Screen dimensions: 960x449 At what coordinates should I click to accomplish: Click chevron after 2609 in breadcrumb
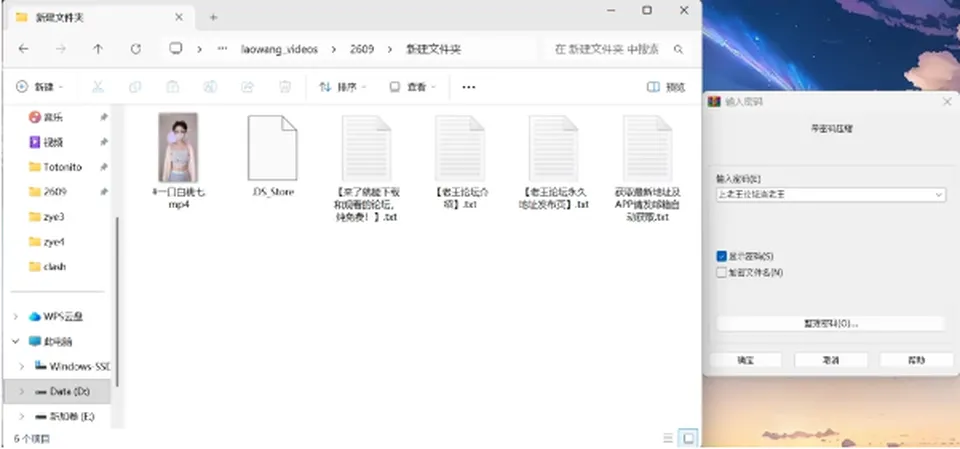click(389, 50)
